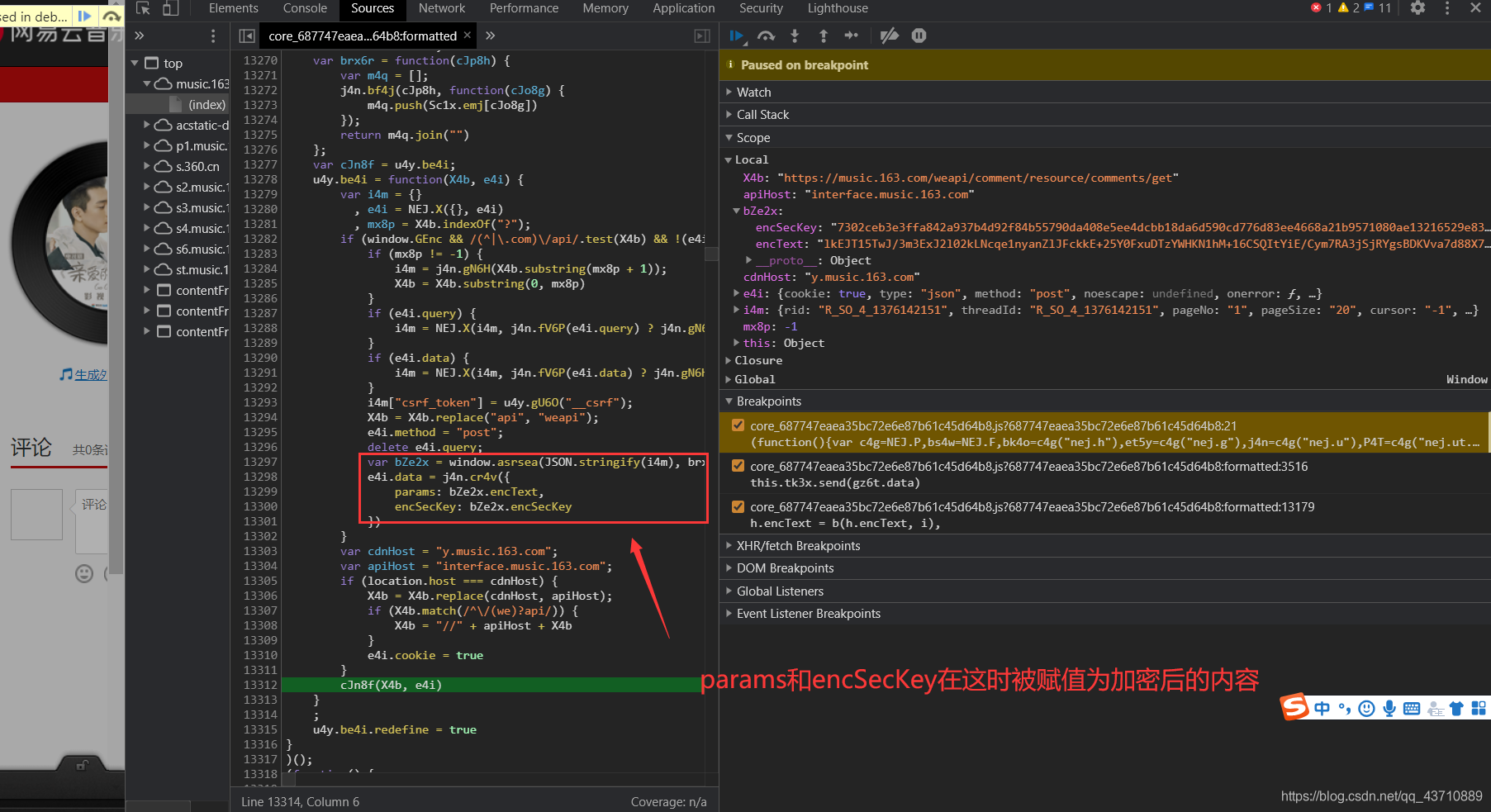This screenshot has width=1491, height=812.
Task: Show more source tabs chevron
Action: (491, 36)
